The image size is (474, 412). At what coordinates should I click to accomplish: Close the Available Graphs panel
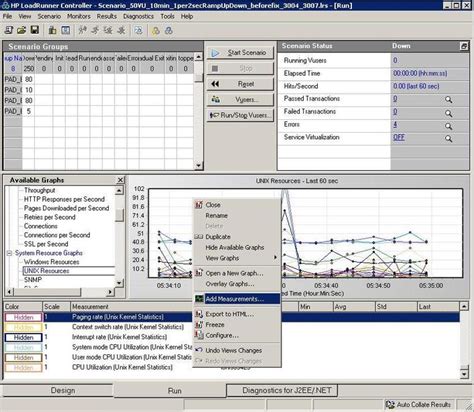120,180
